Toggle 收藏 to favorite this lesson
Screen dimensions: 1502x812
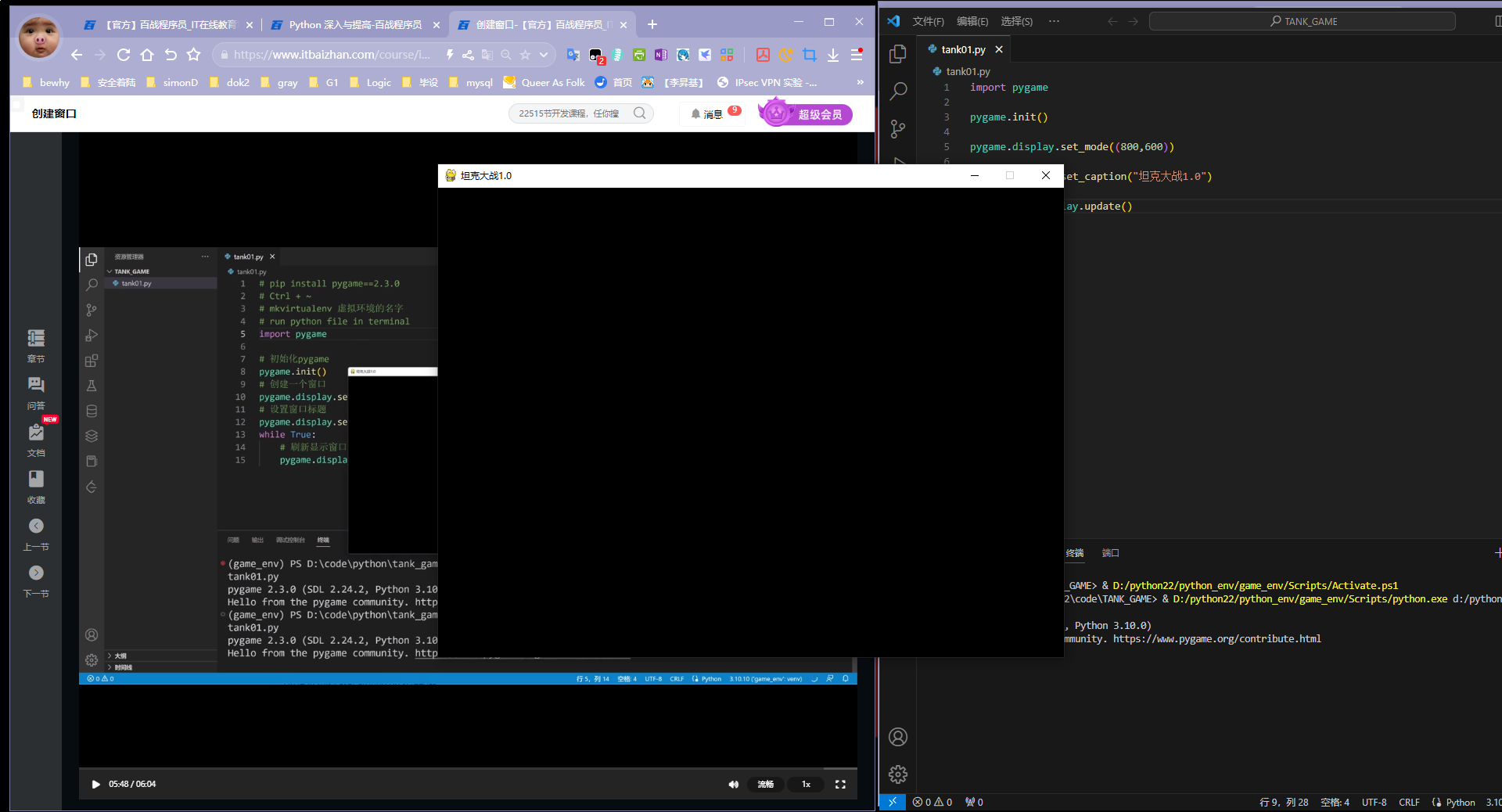point(36,487)
